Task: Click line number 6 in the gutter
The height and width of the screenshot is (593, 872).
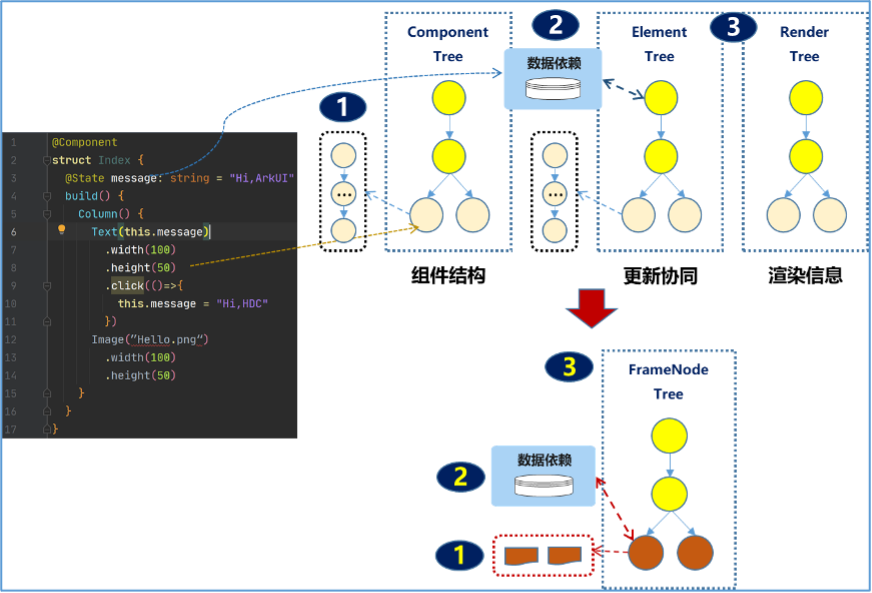Action: [x=13, y=232]
